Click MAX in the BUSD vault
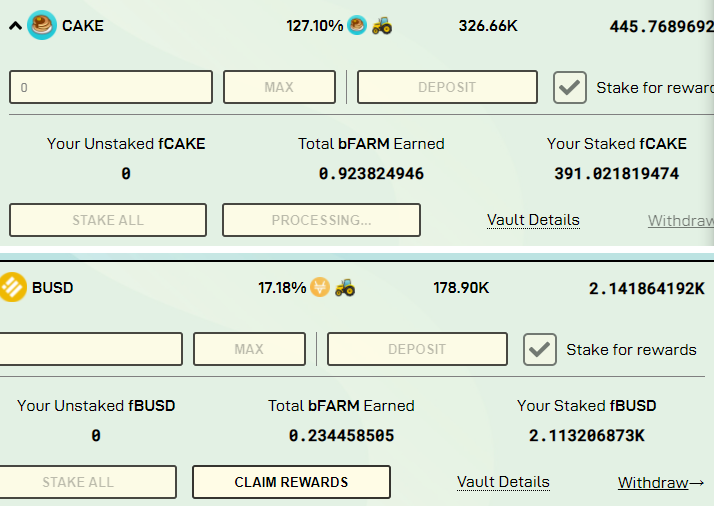 tap(249, 349)
